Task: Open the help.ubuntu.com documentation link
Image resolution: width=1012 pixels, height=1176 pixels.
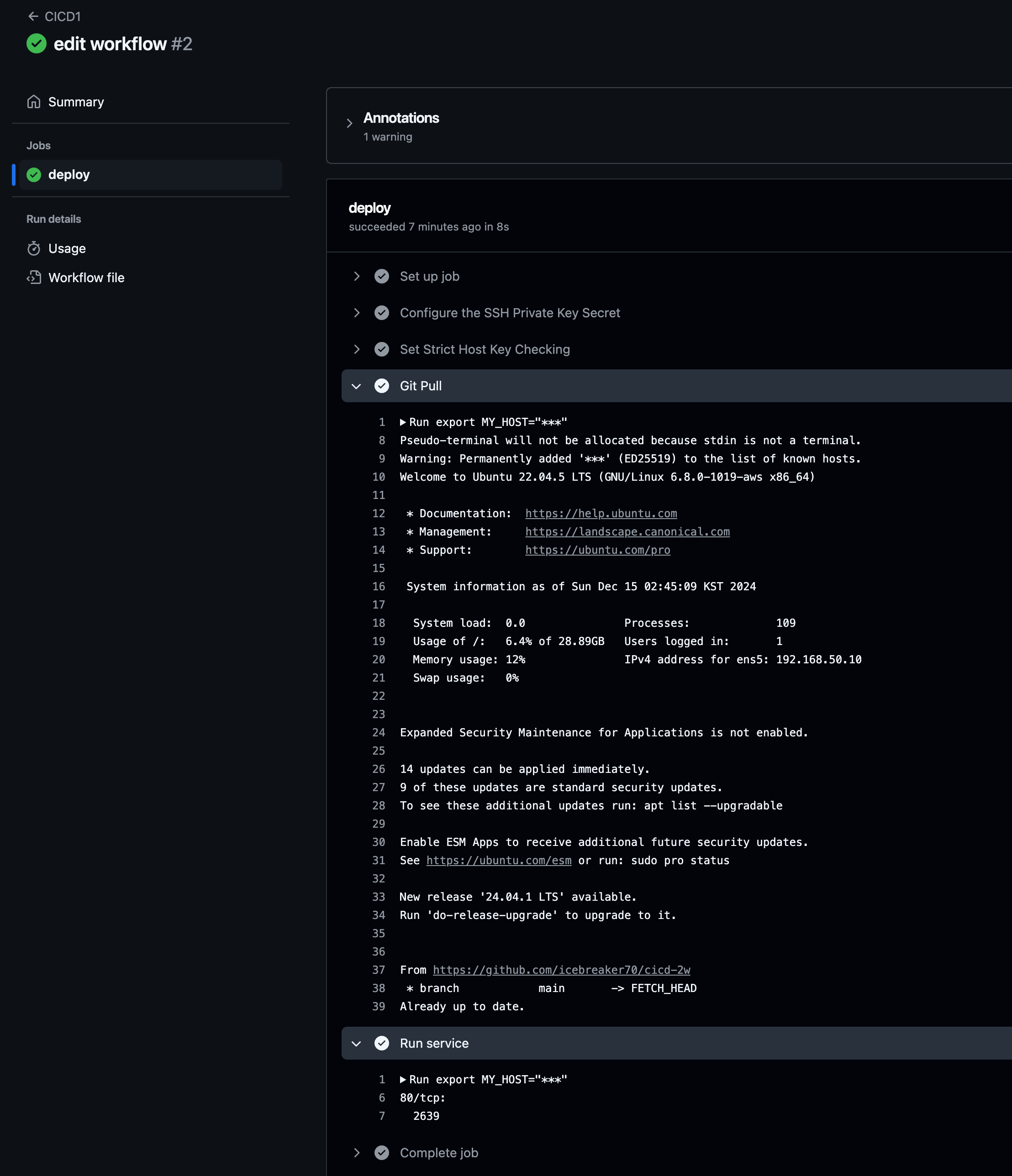Action: 601,514
